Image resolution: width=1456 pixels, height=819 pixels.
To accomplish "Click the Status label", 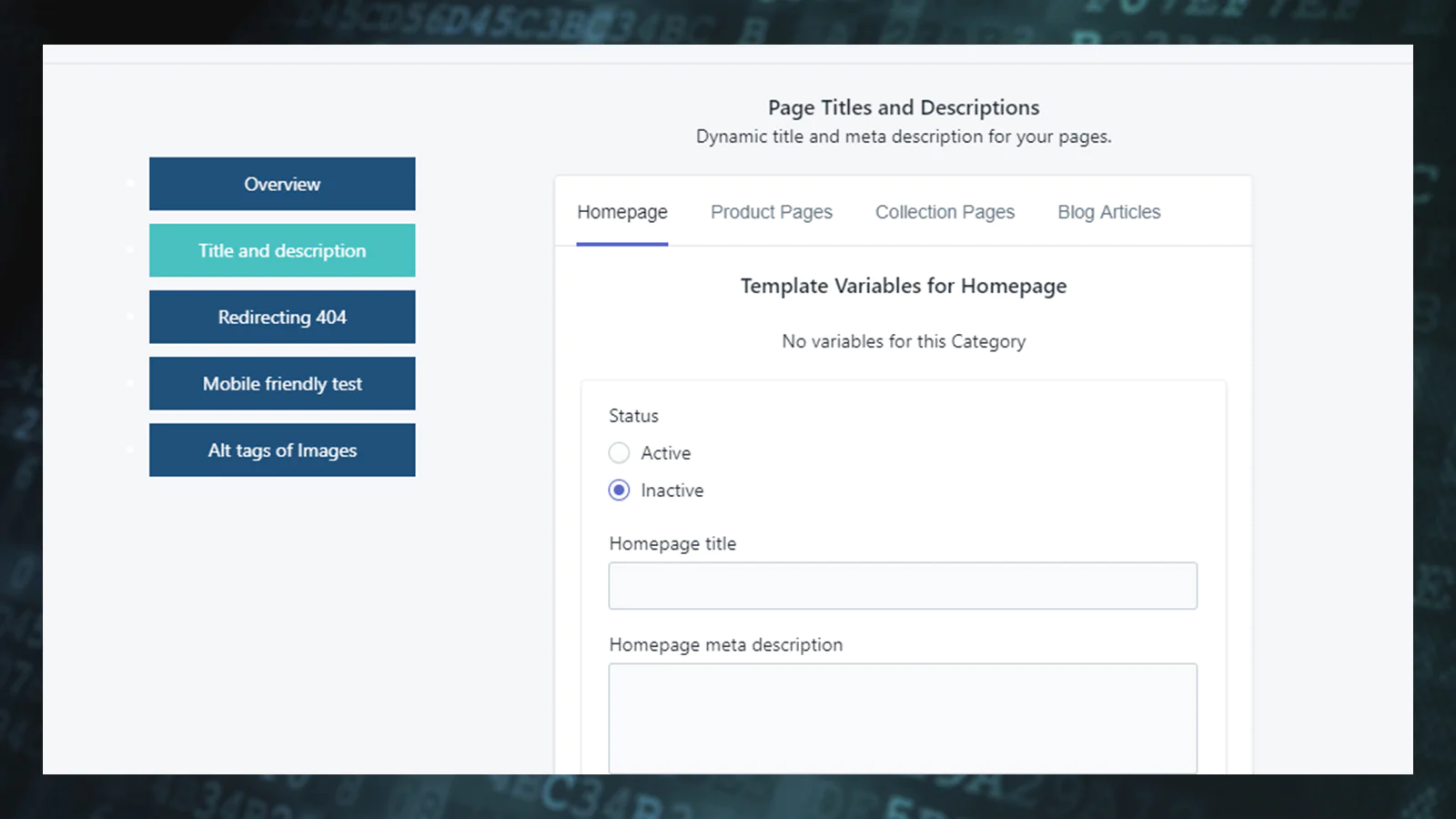I will click(x=633, y=416).
